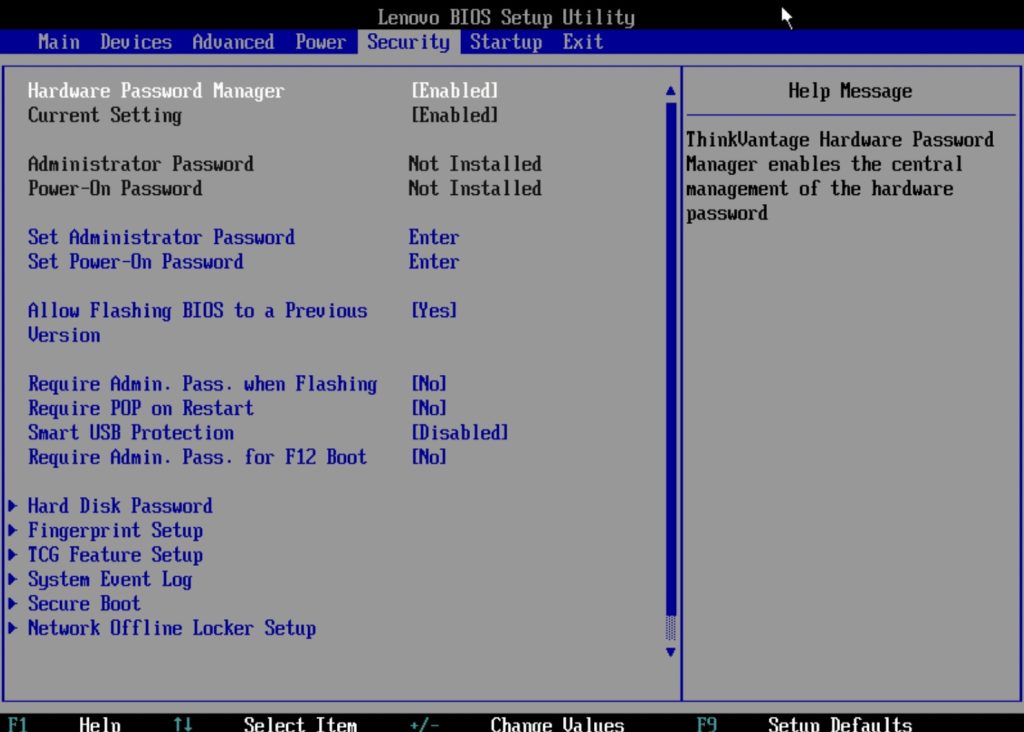1024x732 pixels.
Task: Select Set Administrator Password option
Action: (161, 237)
